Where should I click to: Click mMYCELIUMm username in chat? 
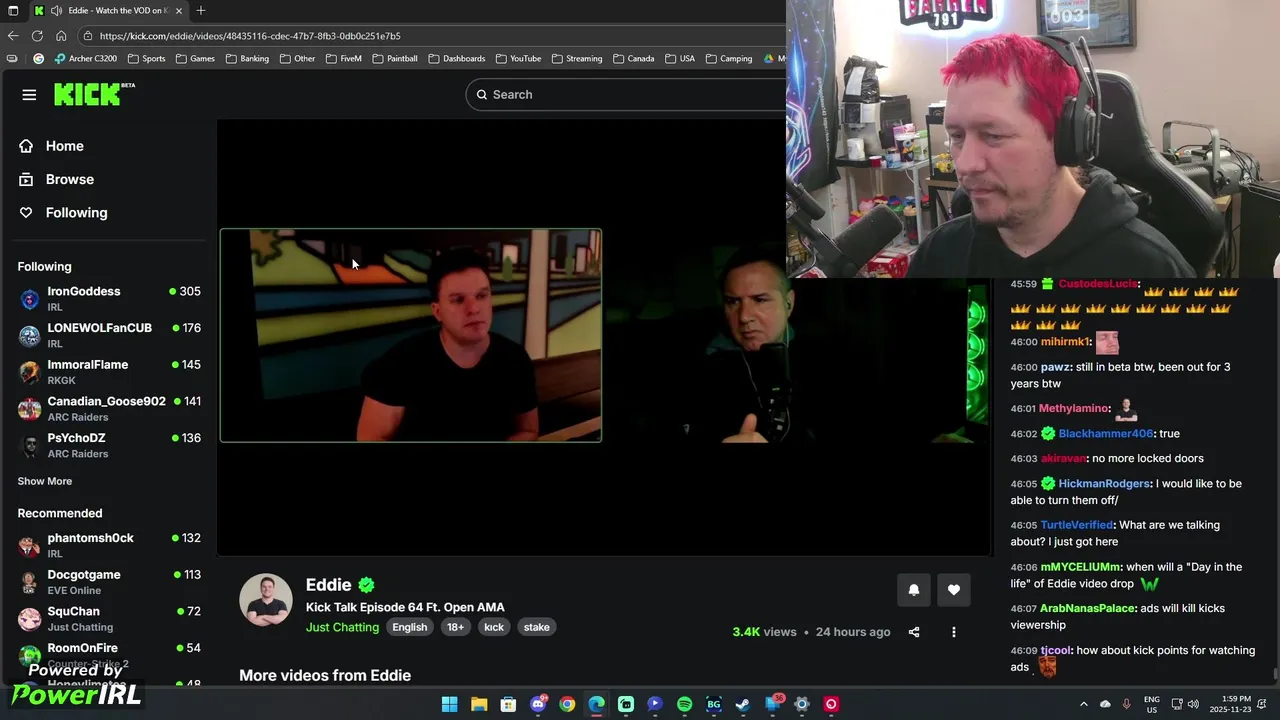tap(1080, 567)
